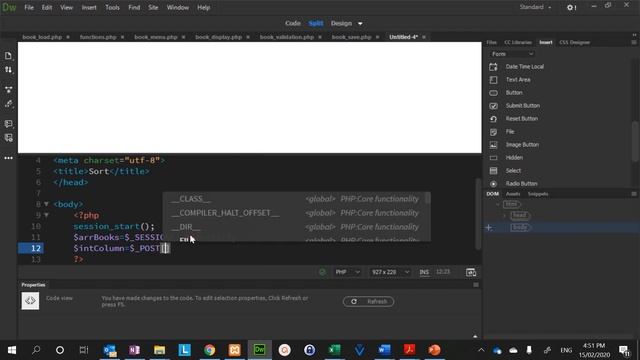Select the body node in DOM panel
Image resolution: width=640 pixels, height=360 pixels.
tap(520, 227)
